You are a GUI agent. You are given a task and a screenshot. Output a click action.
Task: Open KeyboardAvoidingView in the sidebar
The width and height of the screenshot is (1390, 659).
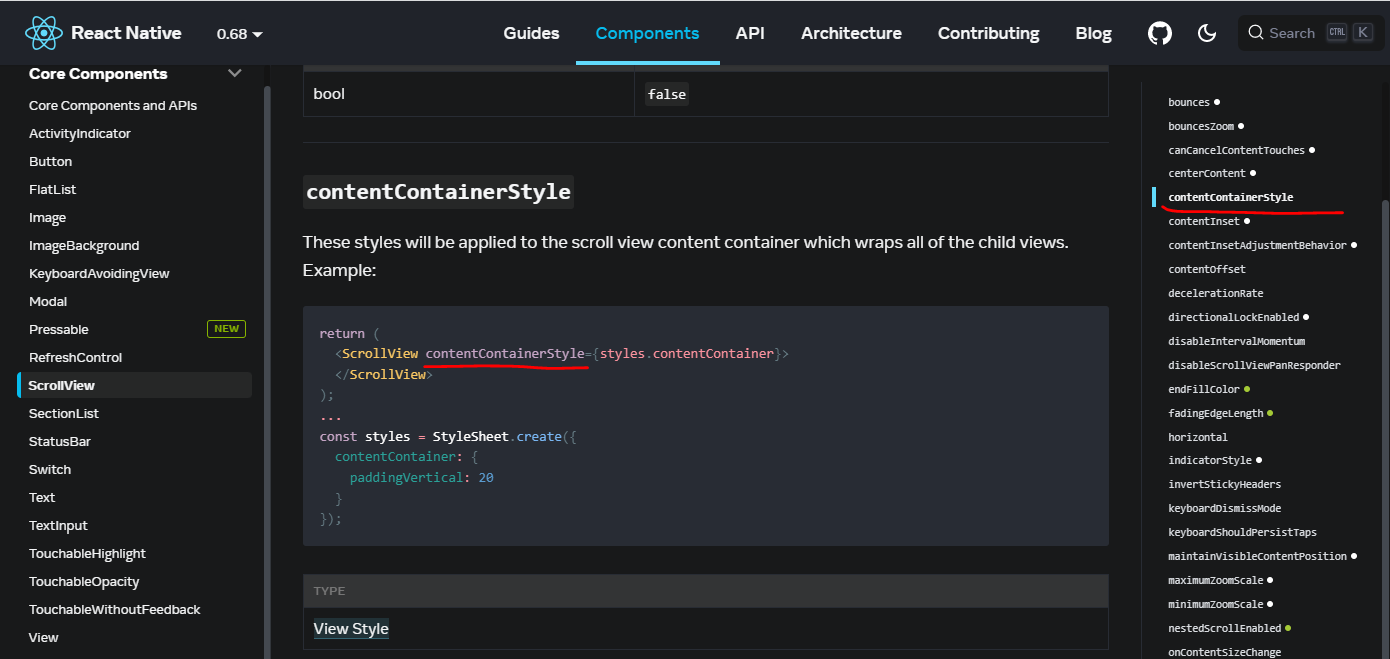[x=99, y=273]
